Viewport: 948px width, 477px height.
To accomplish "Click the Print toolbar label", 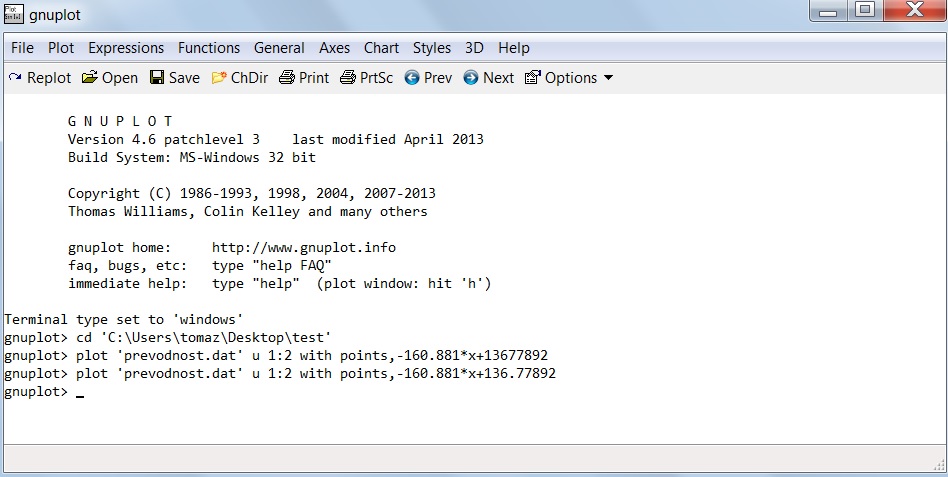I will click(314, 78).
